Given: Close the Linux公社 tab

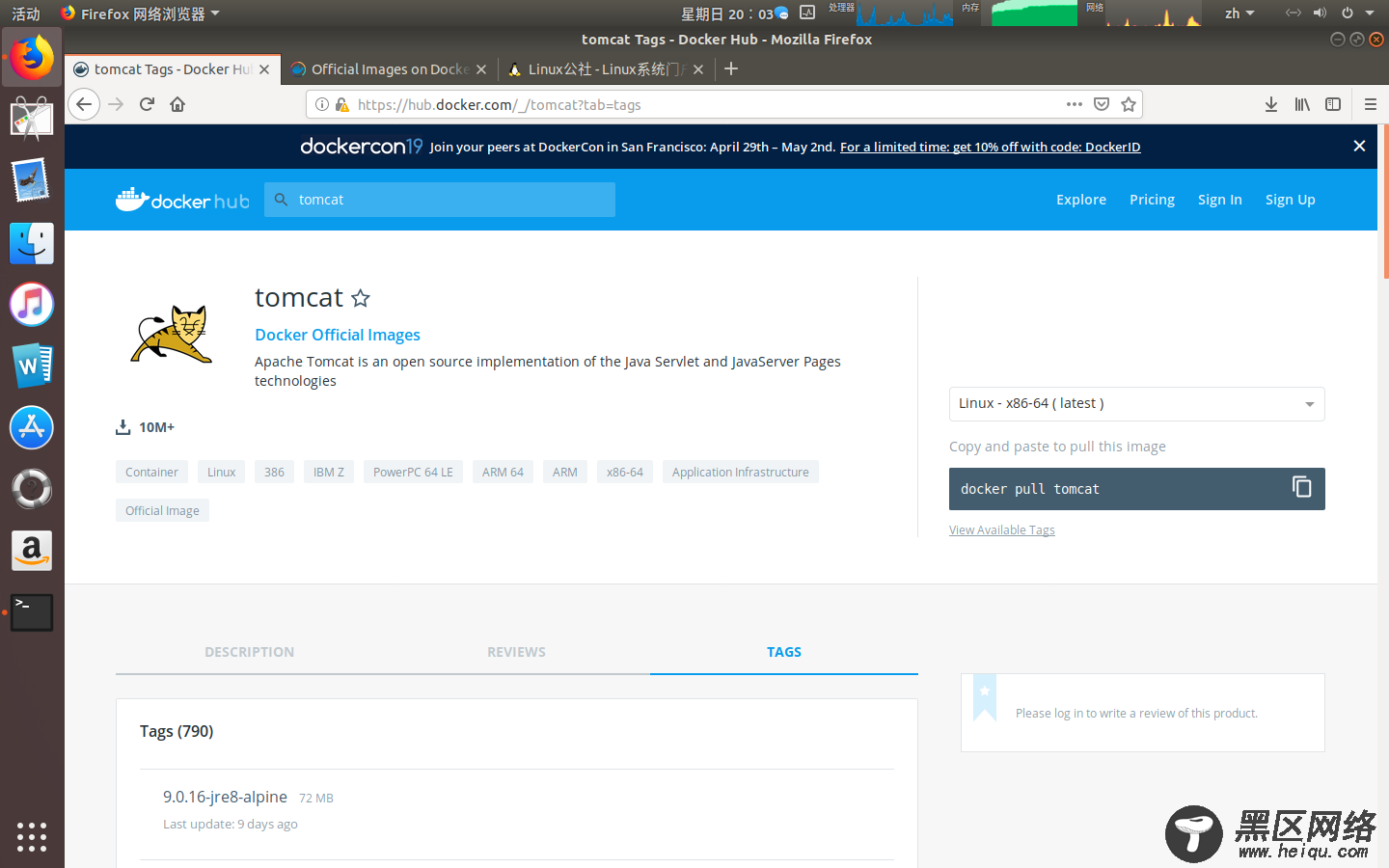Looking at the screenshot, I should (698, 69).
